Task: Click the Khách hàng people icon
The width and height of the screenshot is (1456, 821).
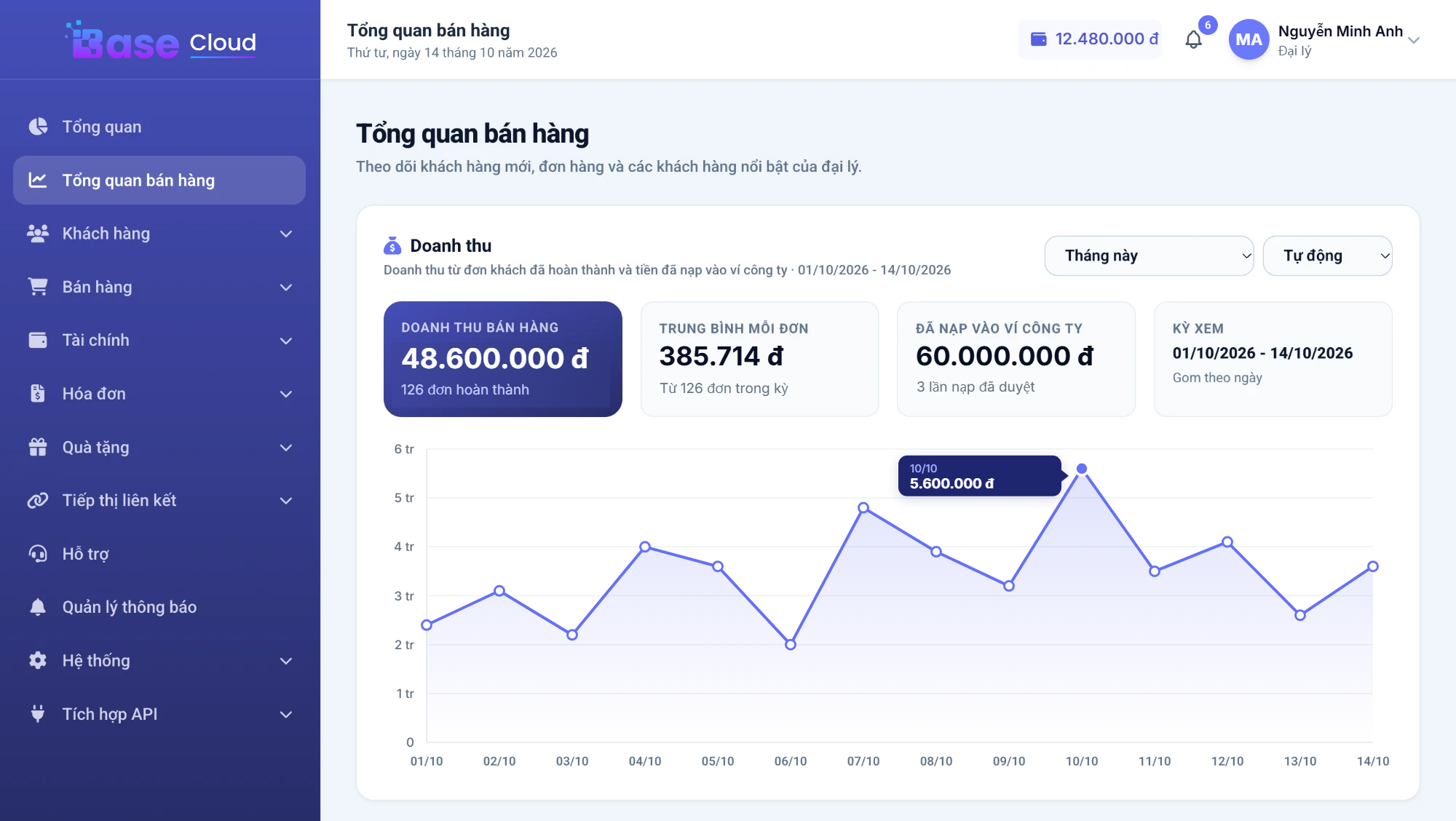Action: point(38,234)
